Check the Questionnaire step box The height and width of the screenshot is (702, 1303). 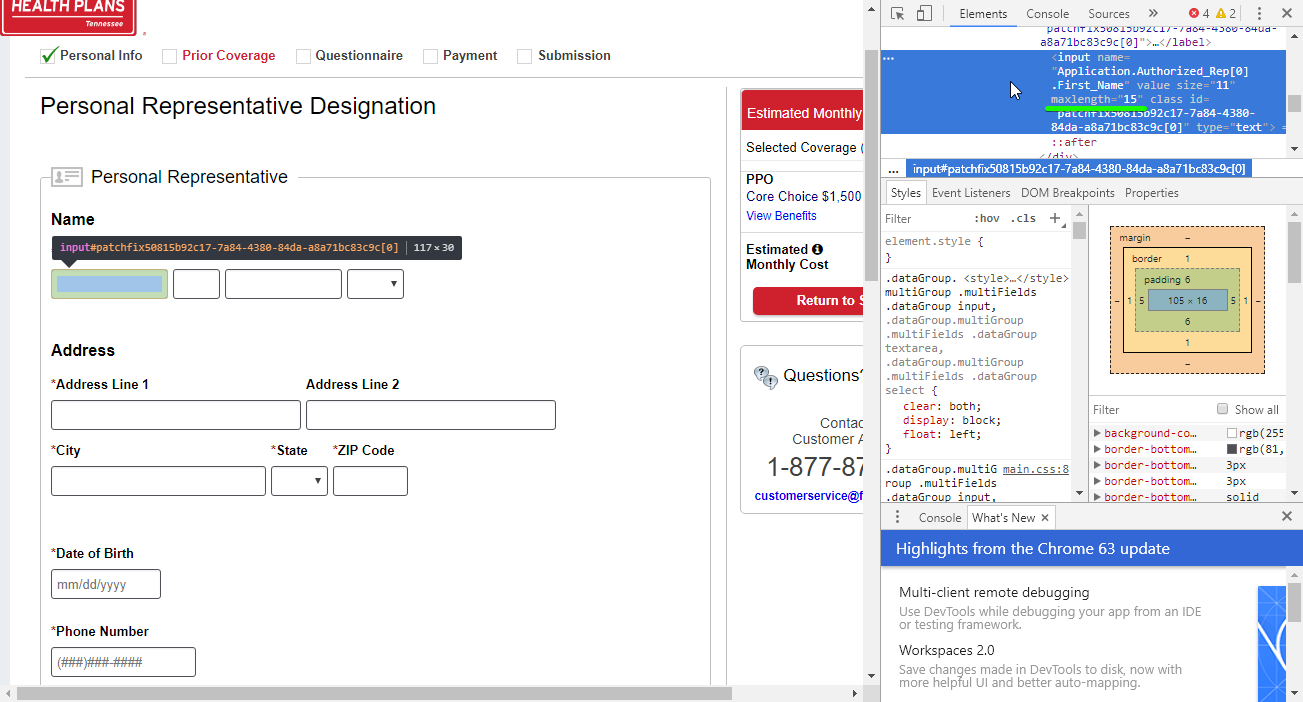[303, 56]
